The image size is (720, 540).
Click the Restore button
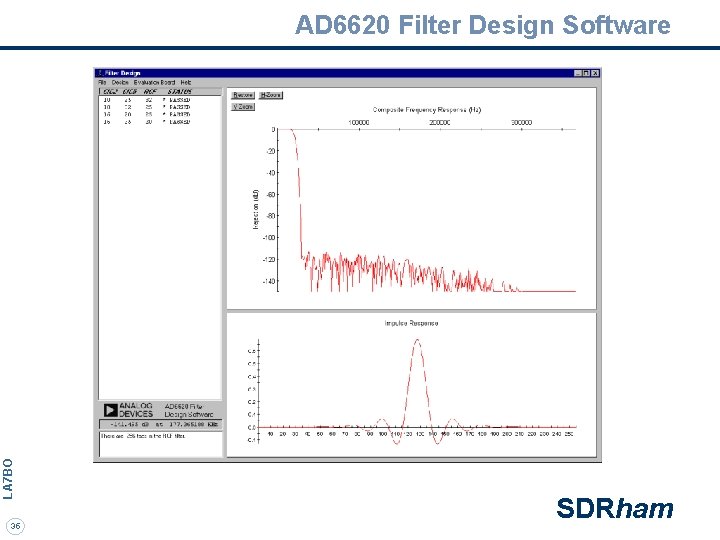tap(243, 95)
